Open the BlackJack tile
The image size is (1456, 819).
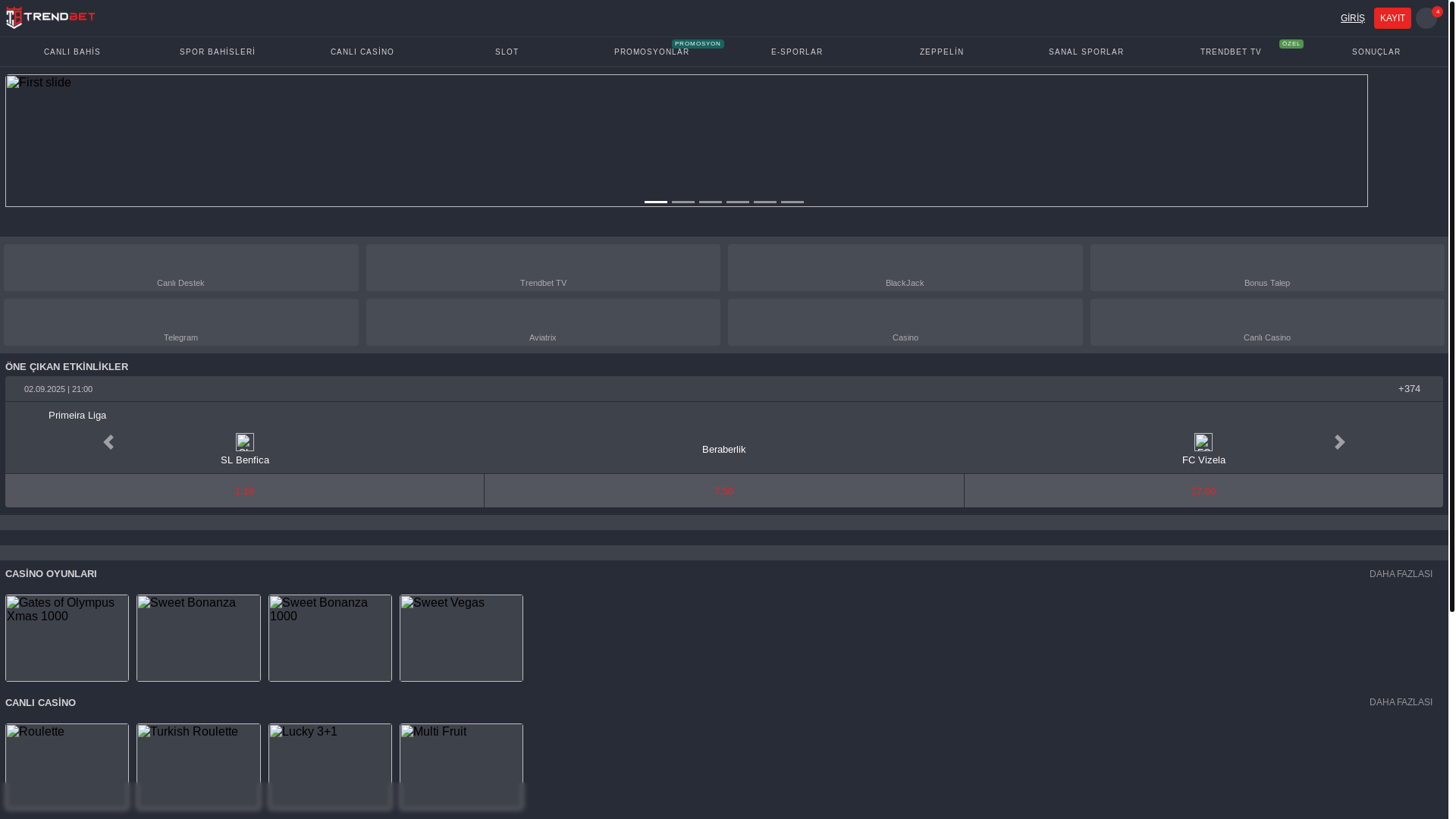[905, 268]
